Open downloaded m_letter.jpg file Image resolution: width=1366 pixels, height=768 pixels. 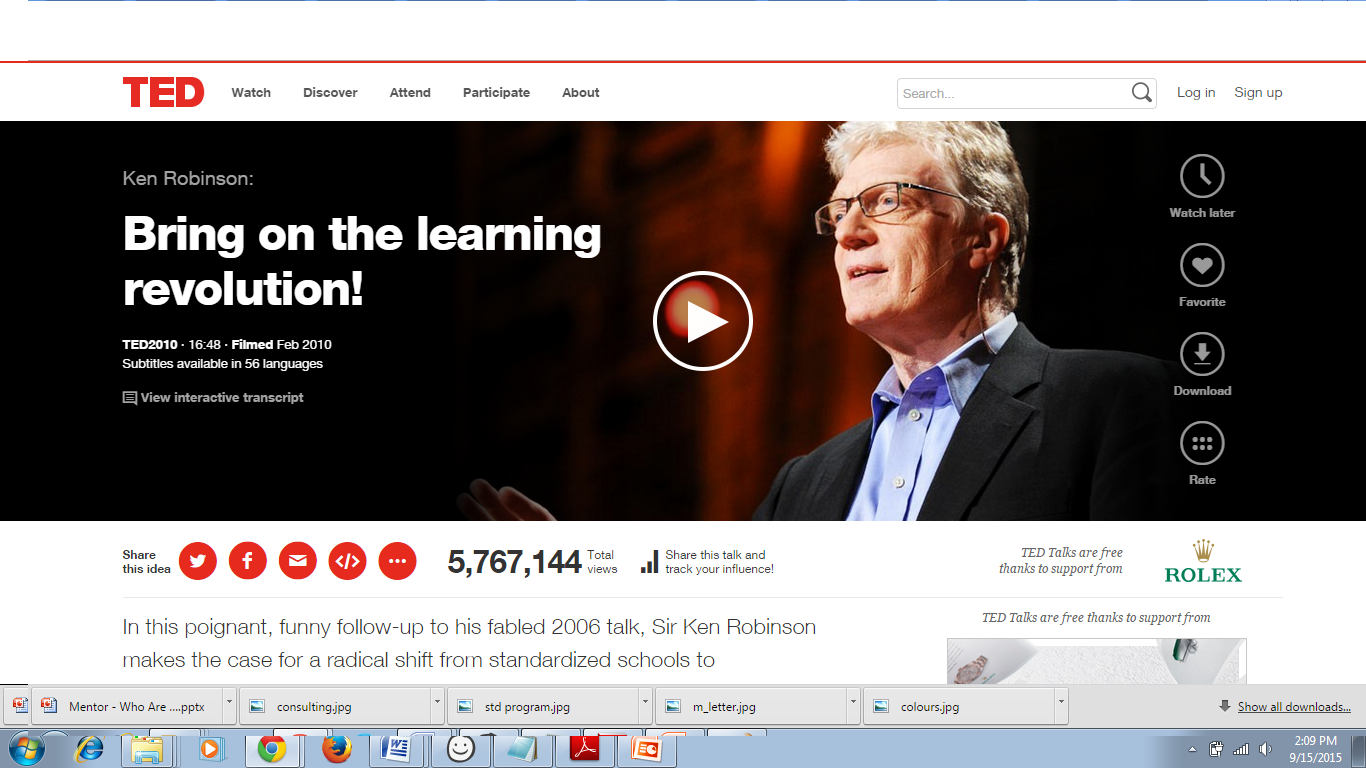point(751,706)
